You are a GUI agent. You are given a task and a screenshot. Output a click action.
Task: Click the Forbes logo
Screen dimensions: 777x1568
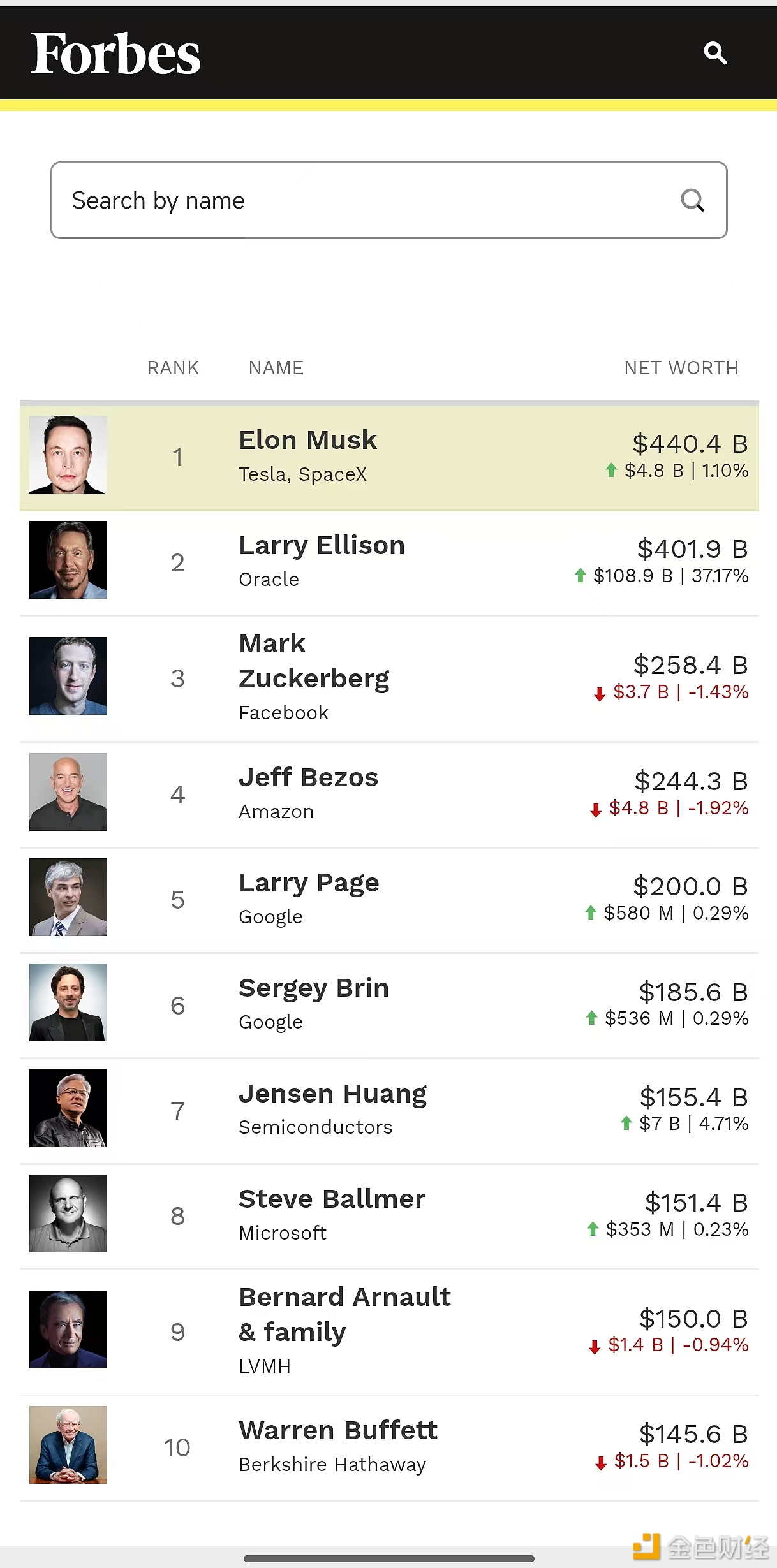[115, 54]
